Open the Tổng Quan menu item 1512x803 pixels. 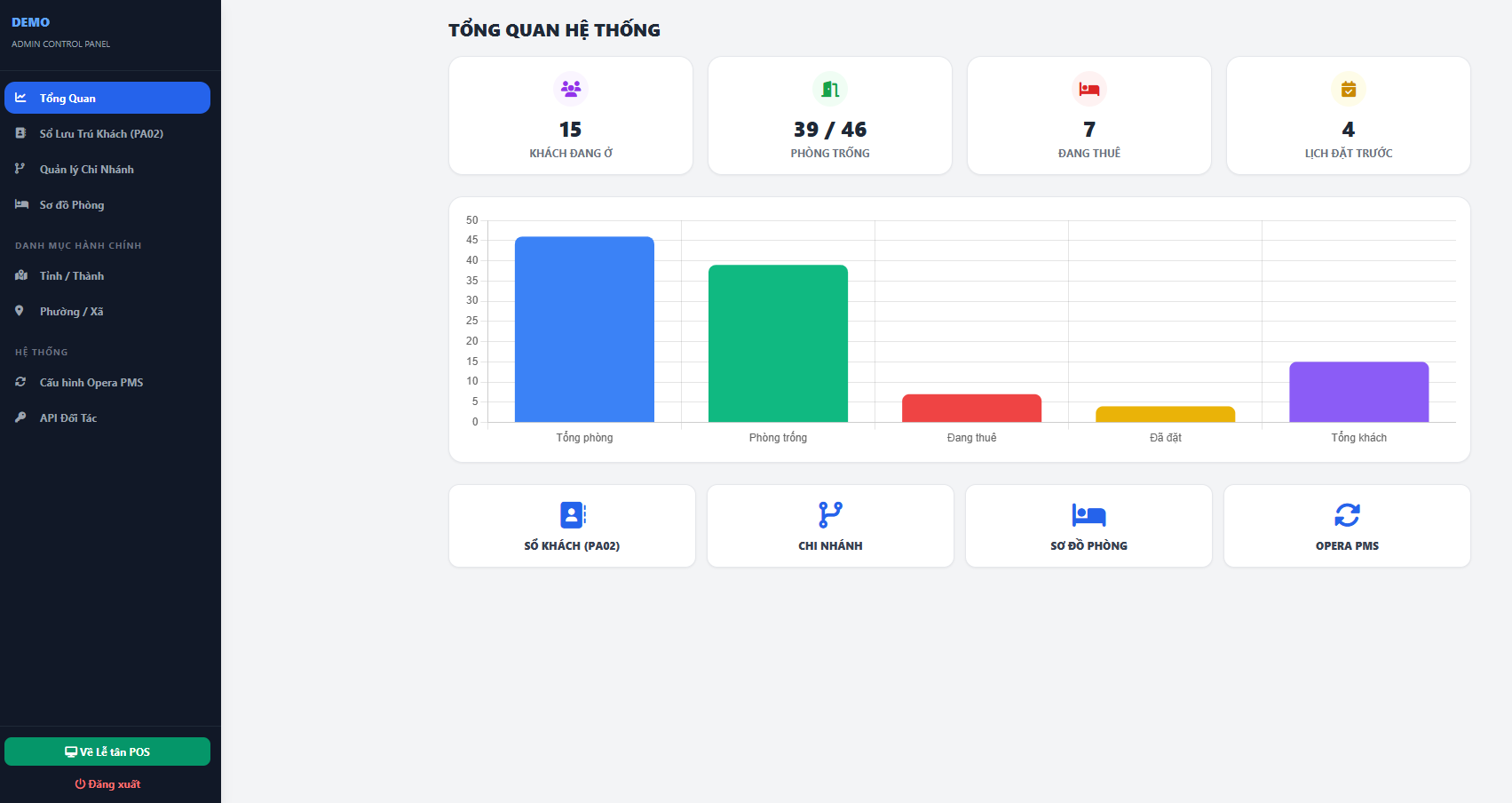click(107, 98)
